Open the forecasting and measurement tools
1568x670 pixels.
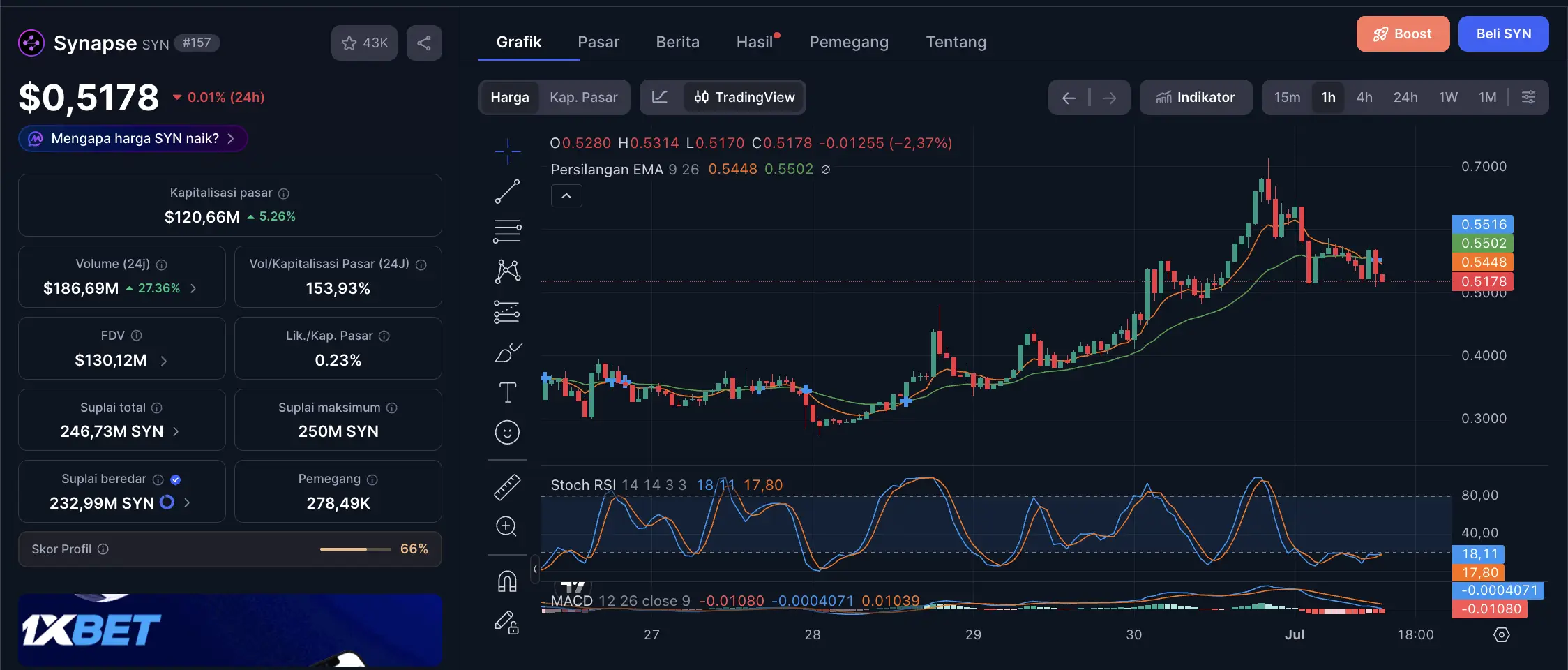point(507,312)
